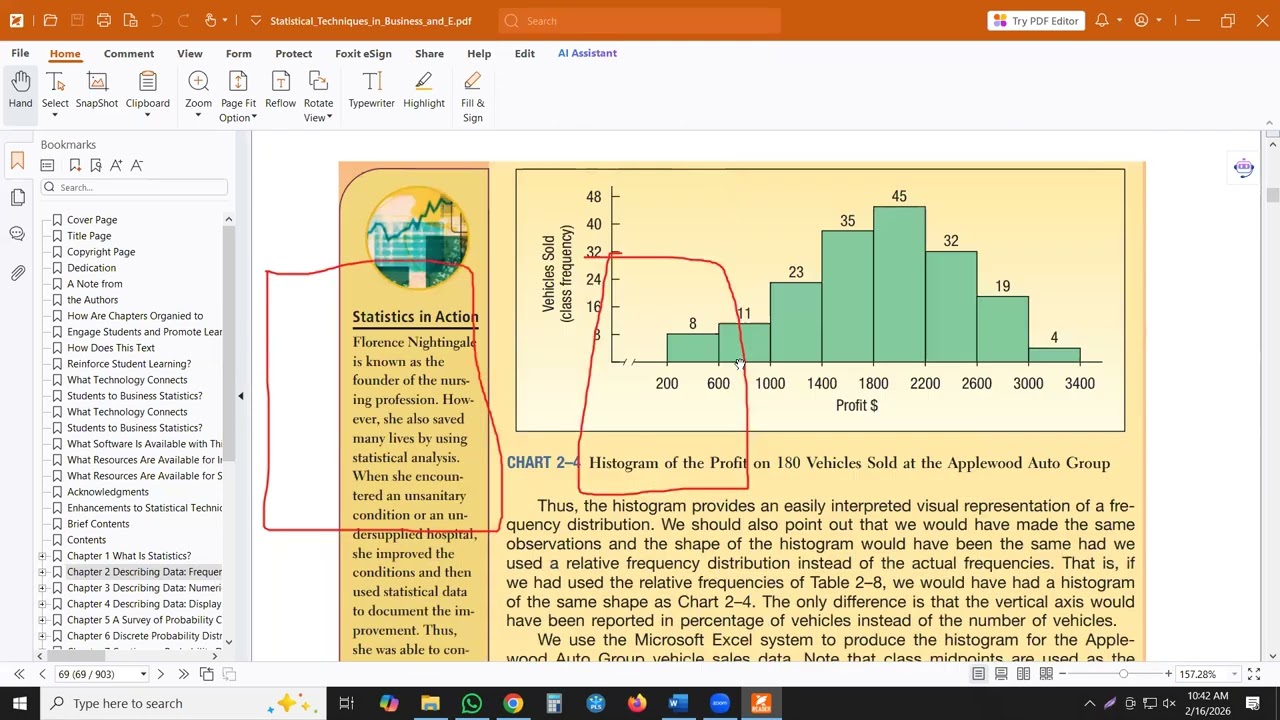The width and height of the screenshot is (1280, 720).
Task: Open the Fill & Sign tool
Action: click(x=473, y=96)
